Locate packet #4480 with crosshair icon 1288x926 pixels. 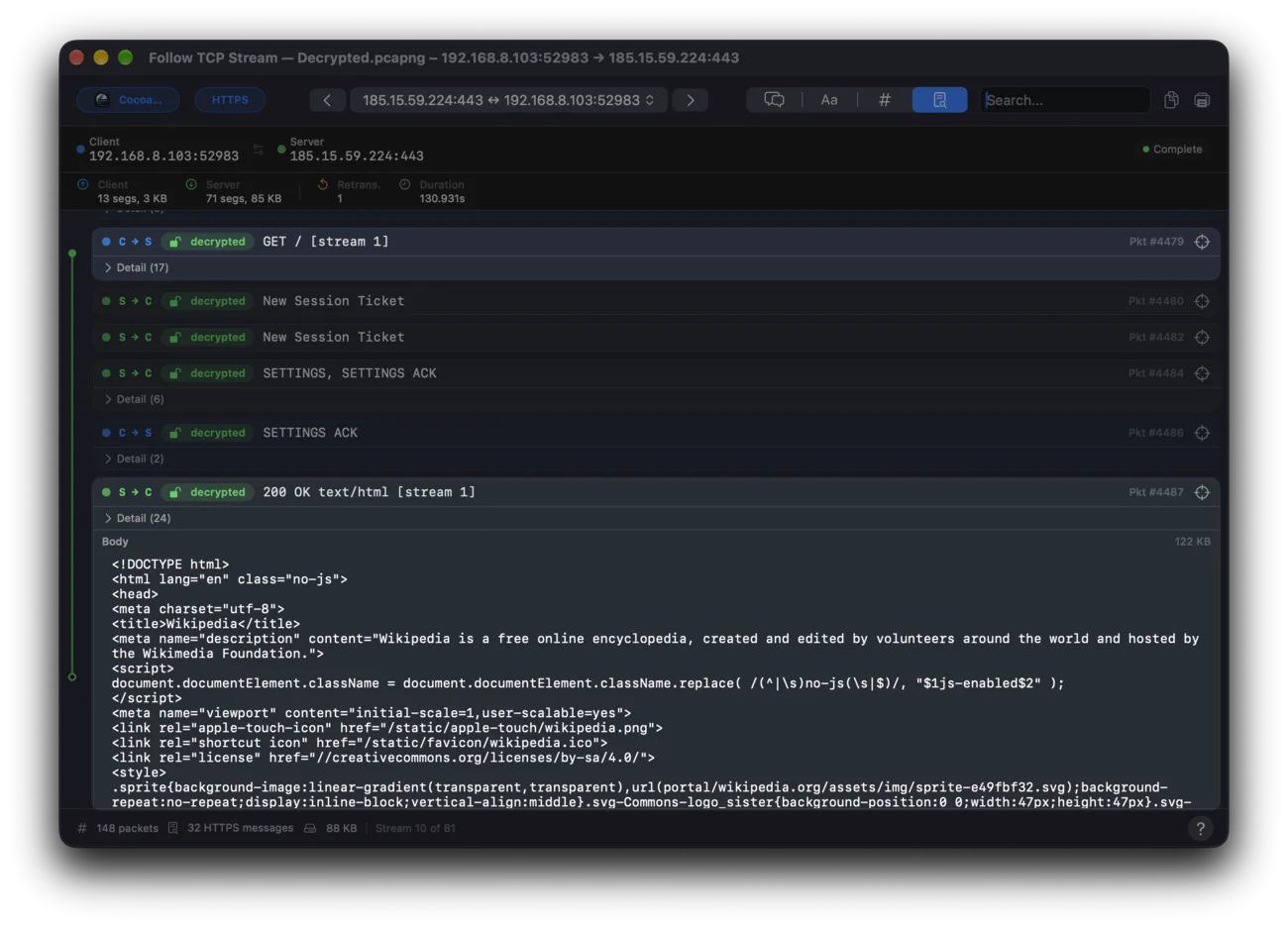(1202, 301)
